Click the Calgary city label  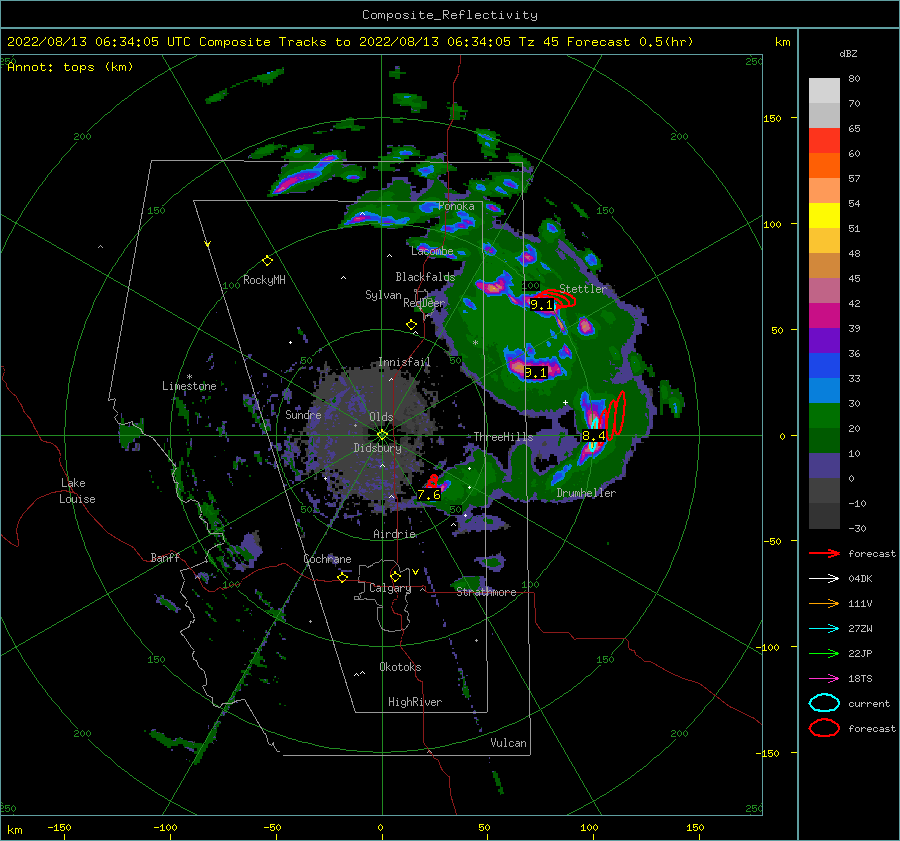tap(390, 588)
